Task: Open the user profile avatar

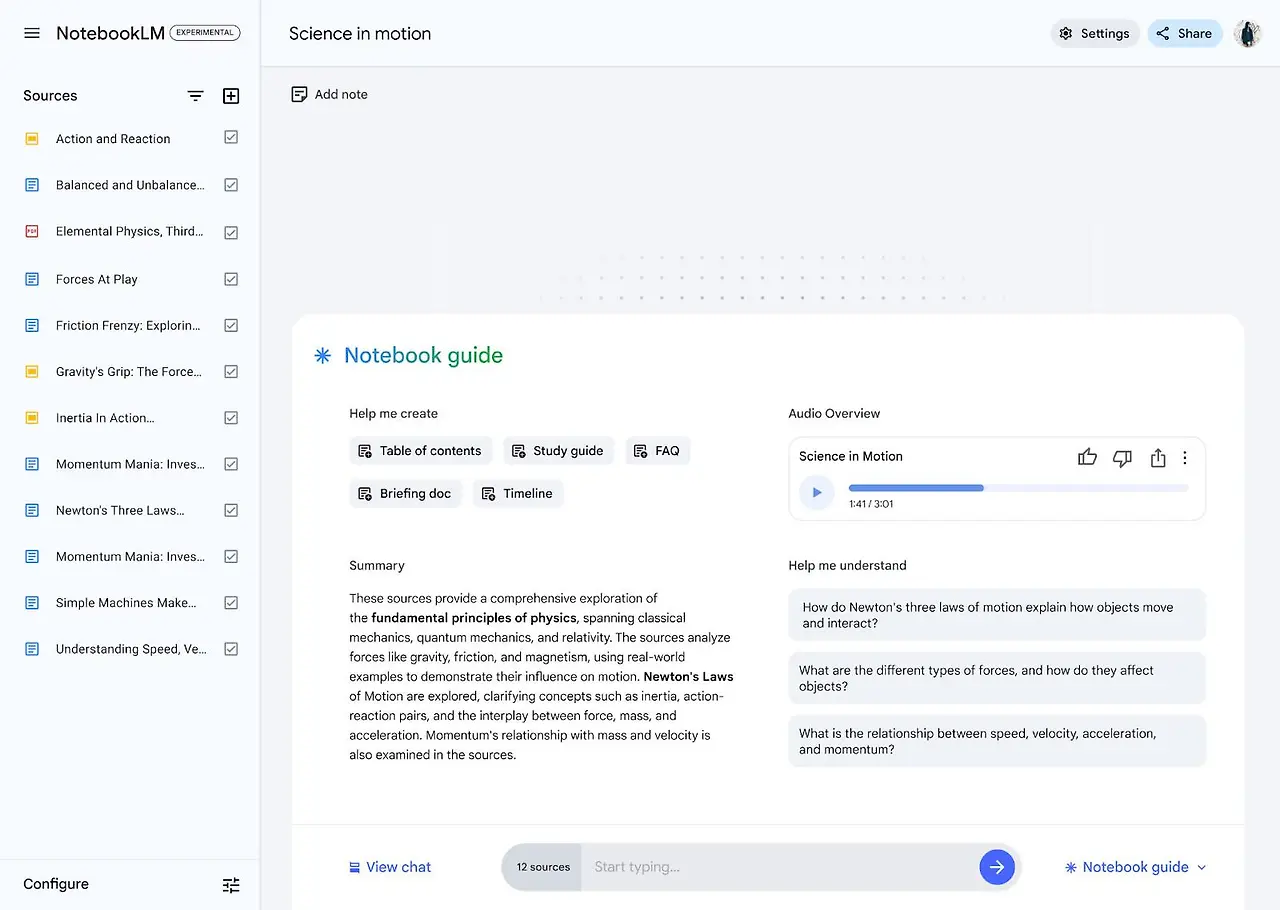Action: (1247, 33)
